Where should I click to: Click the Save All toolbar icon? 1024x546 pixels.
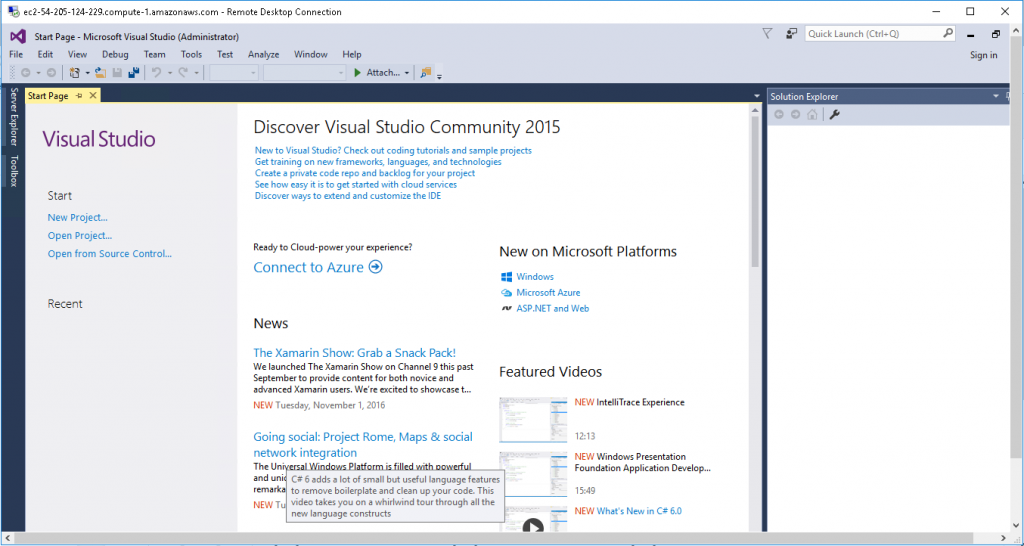[133, 73]
